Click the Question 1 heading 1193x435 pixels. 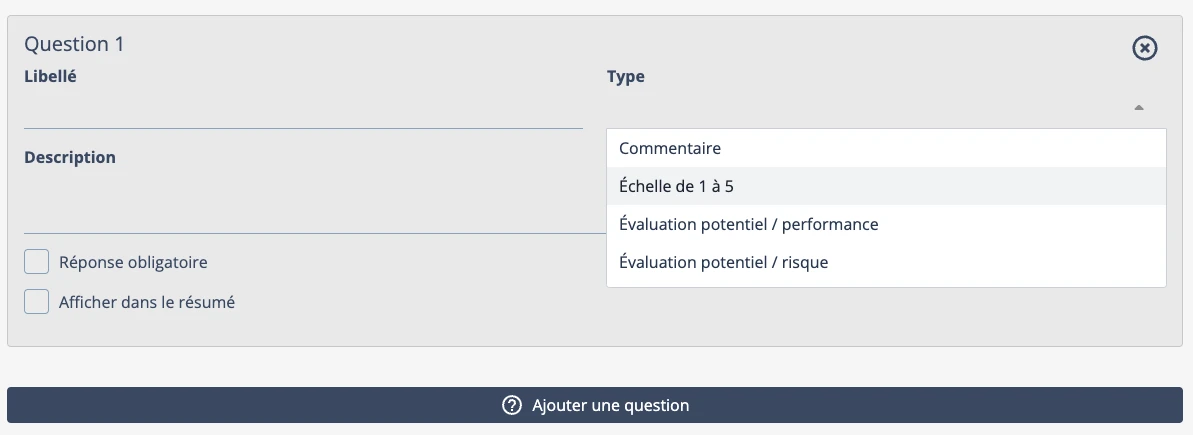click(x=74, y=44)
